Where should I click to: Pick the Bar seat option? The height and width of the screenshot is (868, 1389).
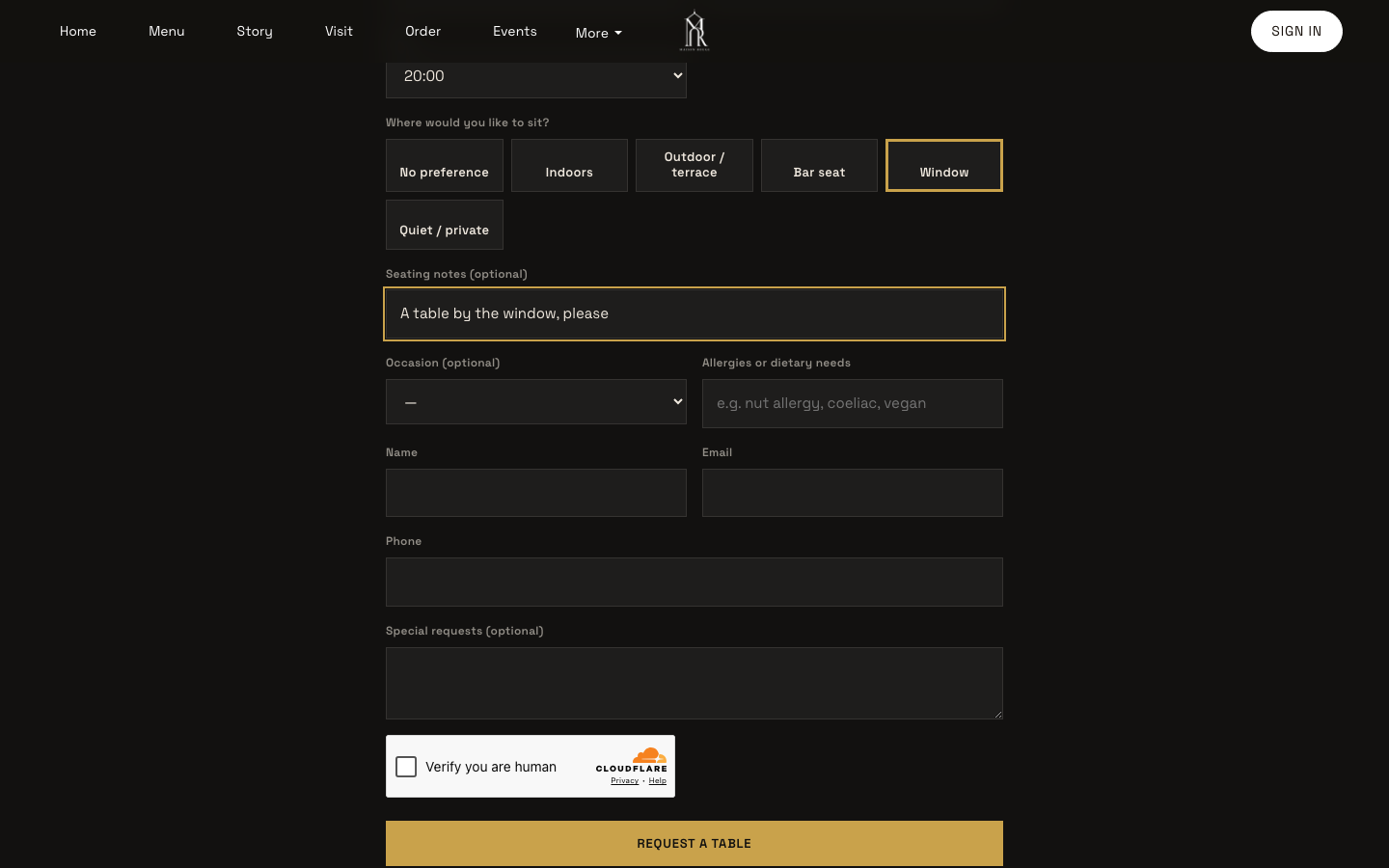819,166
